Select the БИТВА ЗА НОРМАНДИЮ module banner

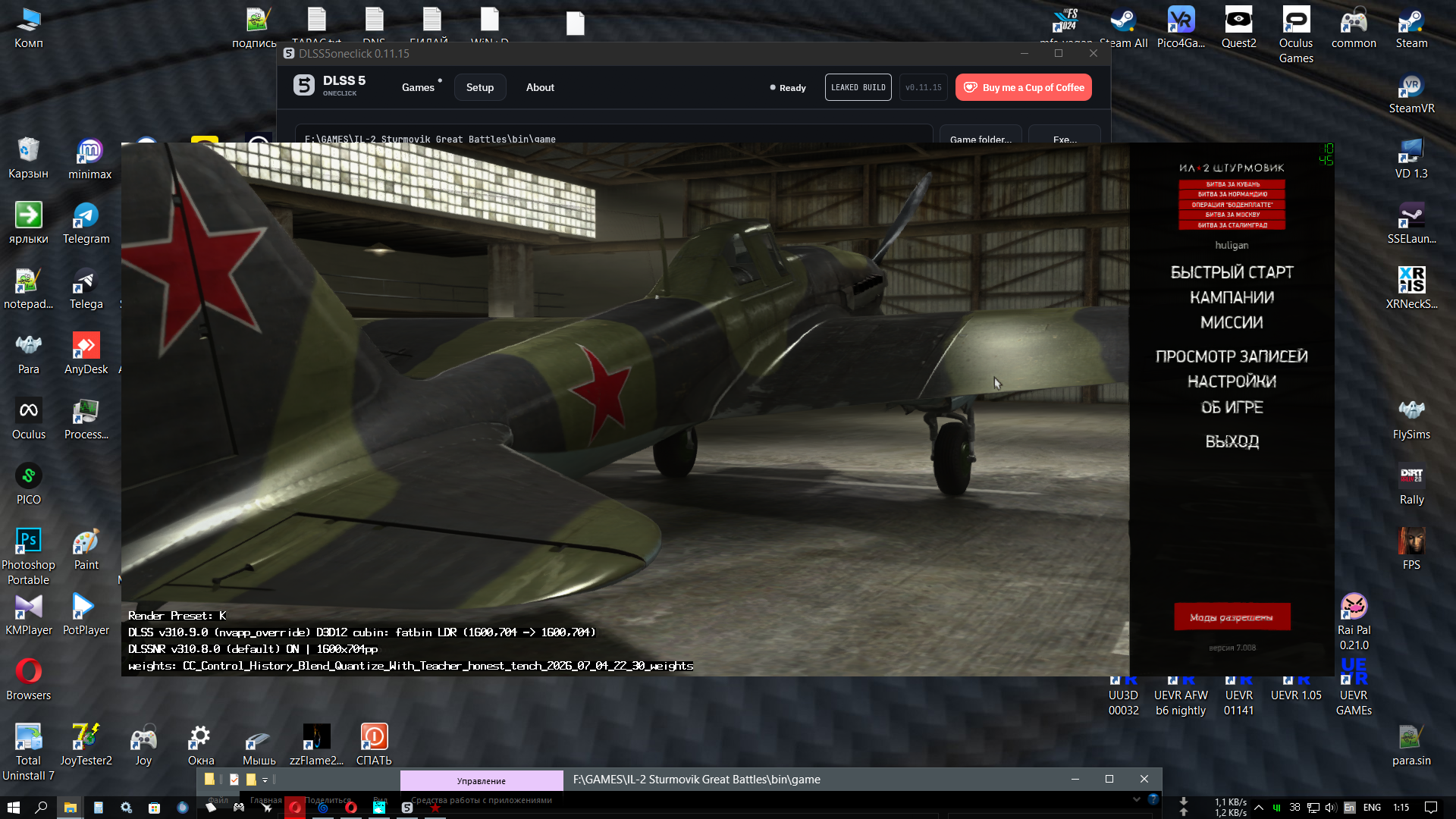pyautogui.click(x=1232, y=194)
